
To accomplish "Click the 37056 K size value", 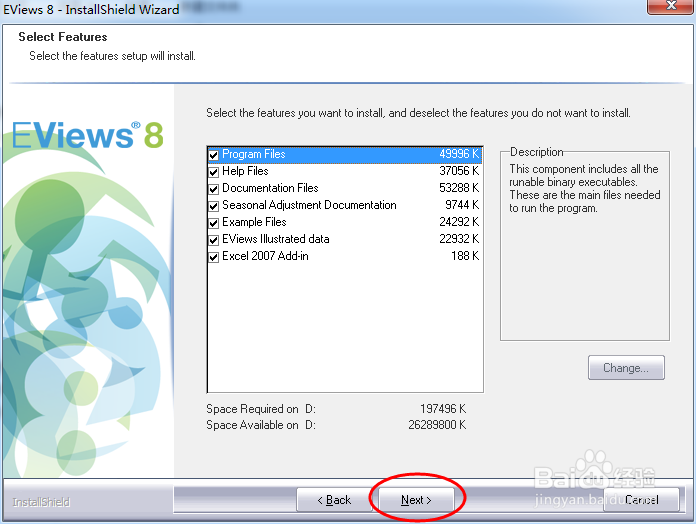I will coord(459,171).
